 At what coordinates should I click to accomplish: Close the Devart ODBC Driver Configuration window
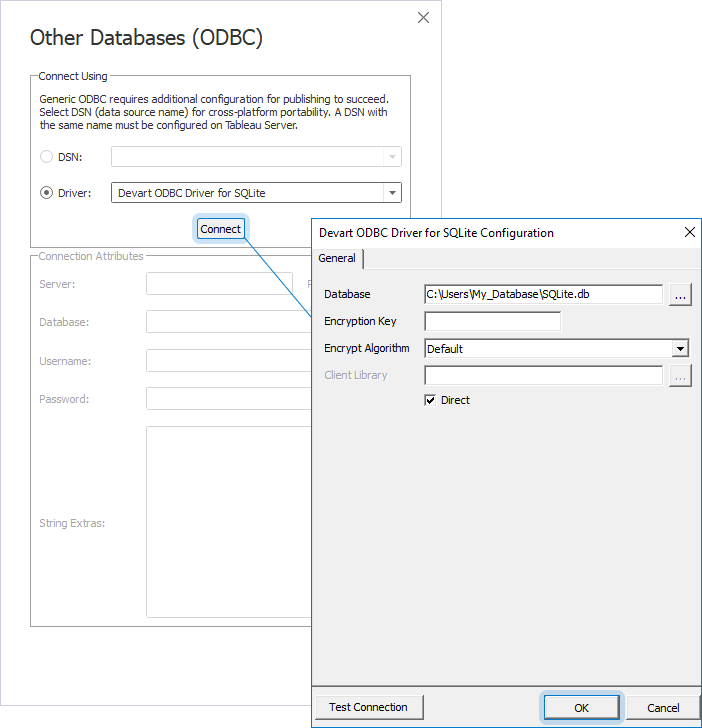point(689,232)
